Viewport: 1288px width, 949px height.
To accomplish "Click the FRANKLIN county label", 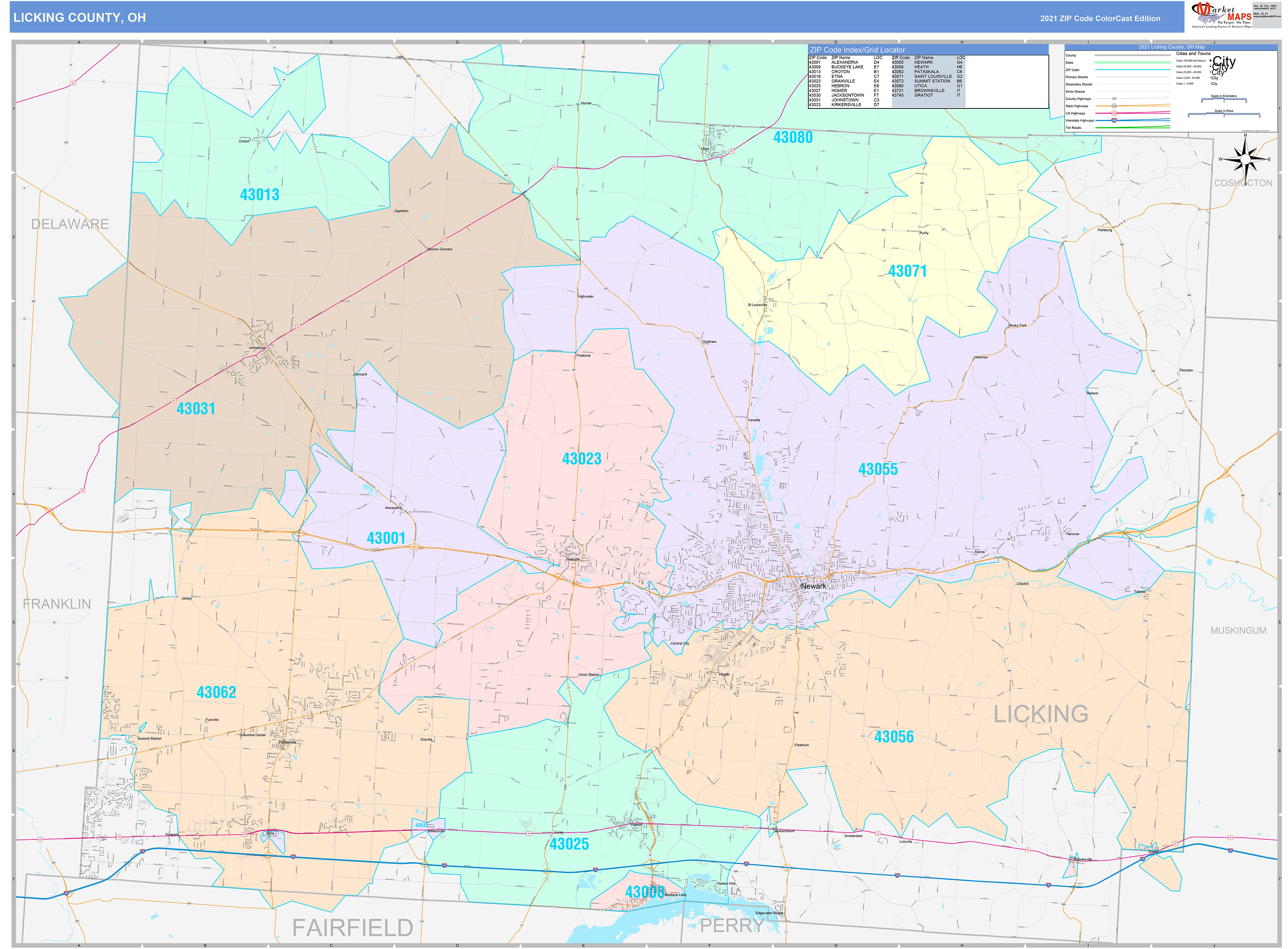I will coord(57,604).
